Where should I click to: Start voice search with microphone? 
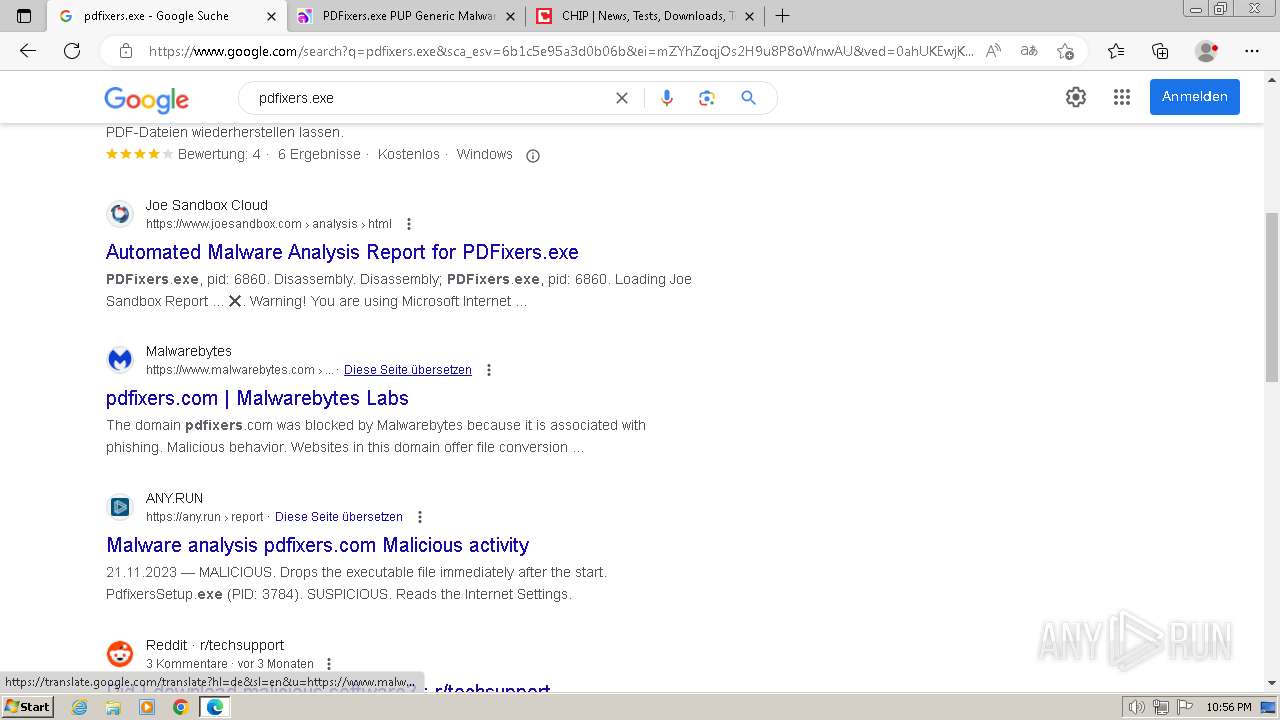(x=667, y=98)
